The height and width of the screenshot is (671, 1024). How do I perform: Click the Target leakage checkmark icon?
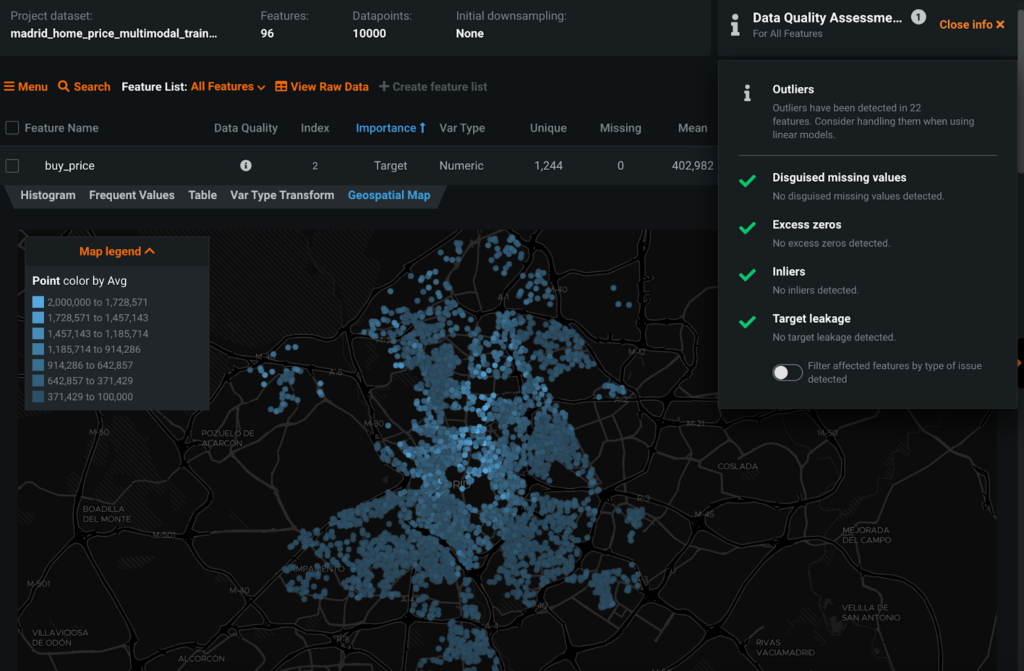(747, 321)
